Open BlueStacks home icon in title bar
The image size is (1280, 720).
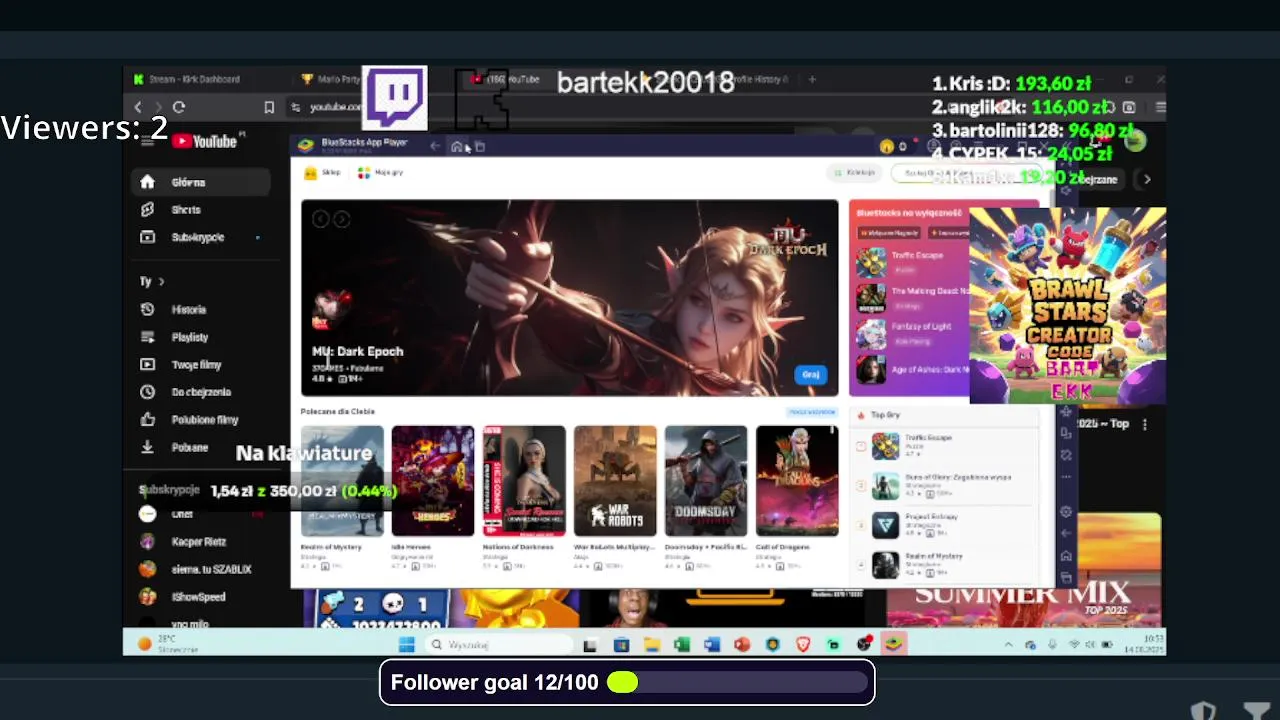[457, 147]
